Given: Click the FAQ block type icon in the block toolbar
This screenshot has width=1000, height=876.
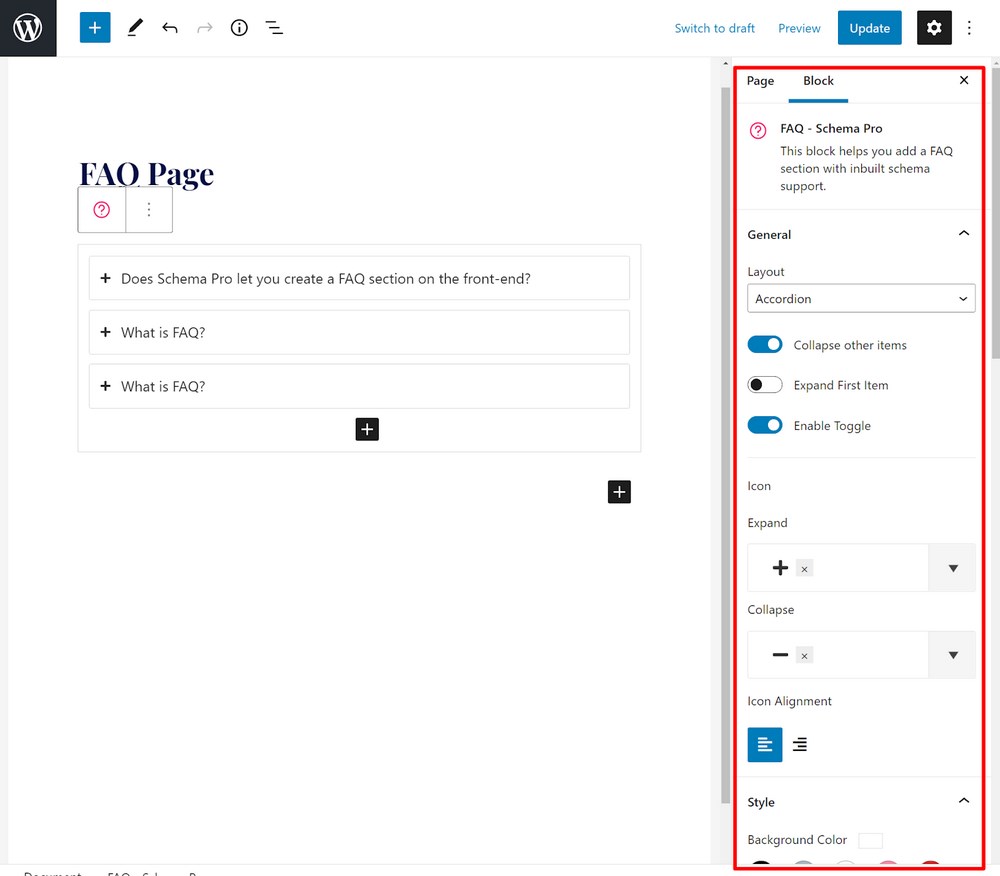Looking at the screenshot, I should coord(101,210).
